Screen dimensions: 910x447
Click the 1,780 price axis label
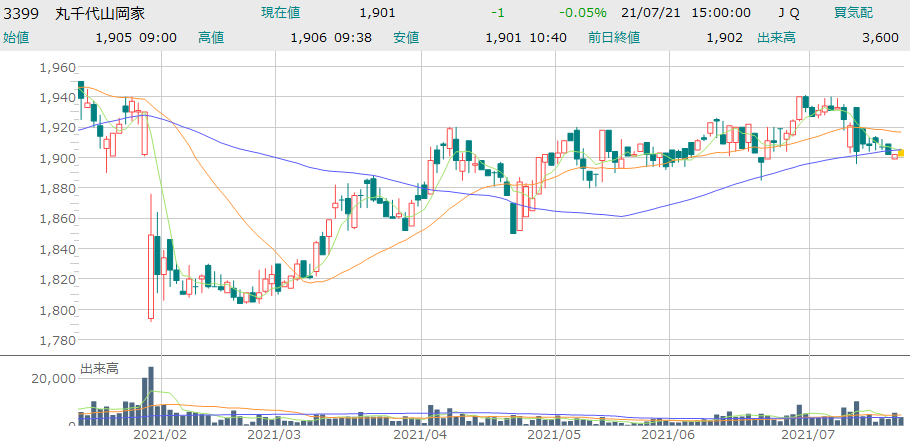click(57, 340)
